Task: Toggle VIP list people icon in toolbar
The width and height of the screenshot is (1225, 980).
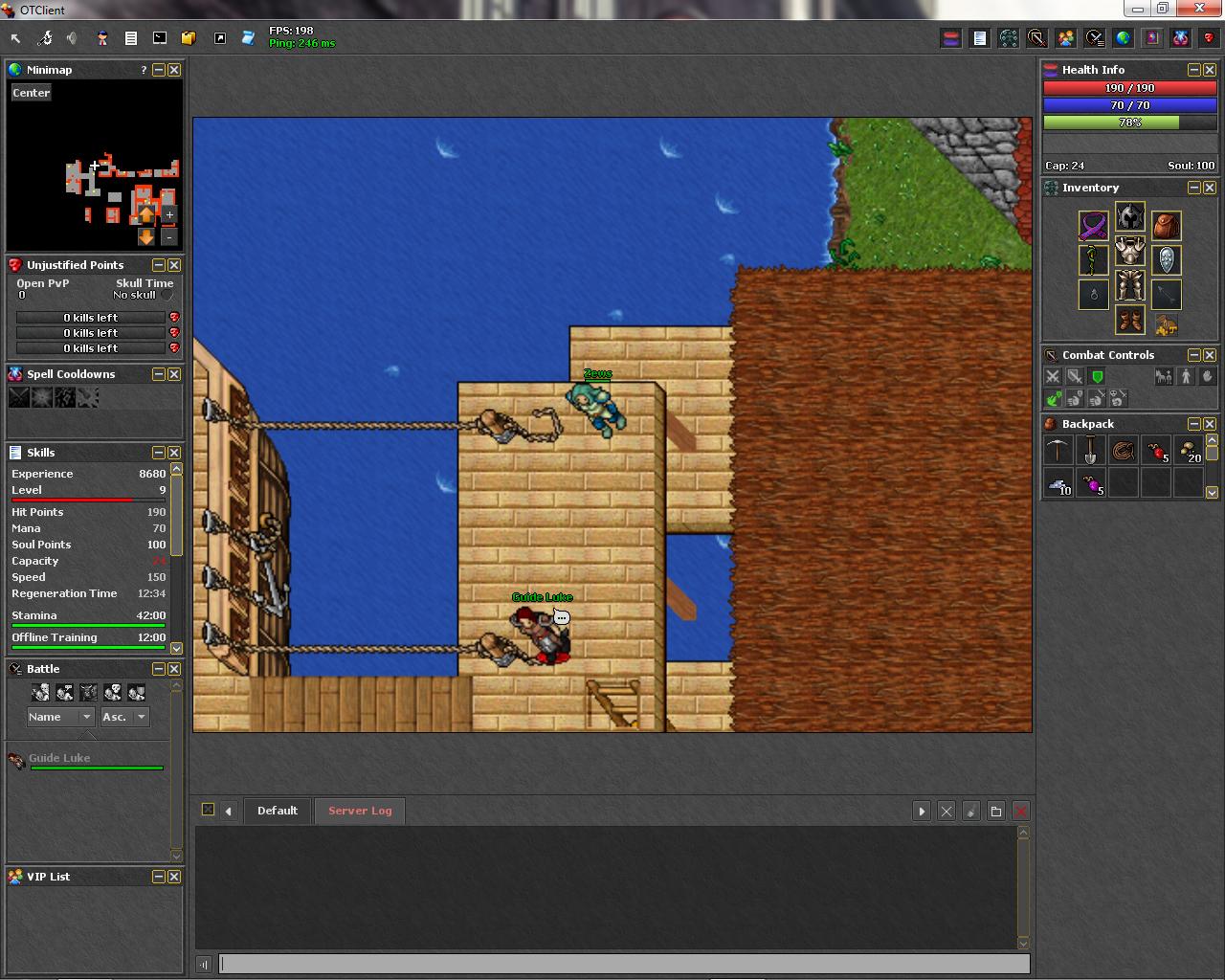Action: tap(1066, 38)
